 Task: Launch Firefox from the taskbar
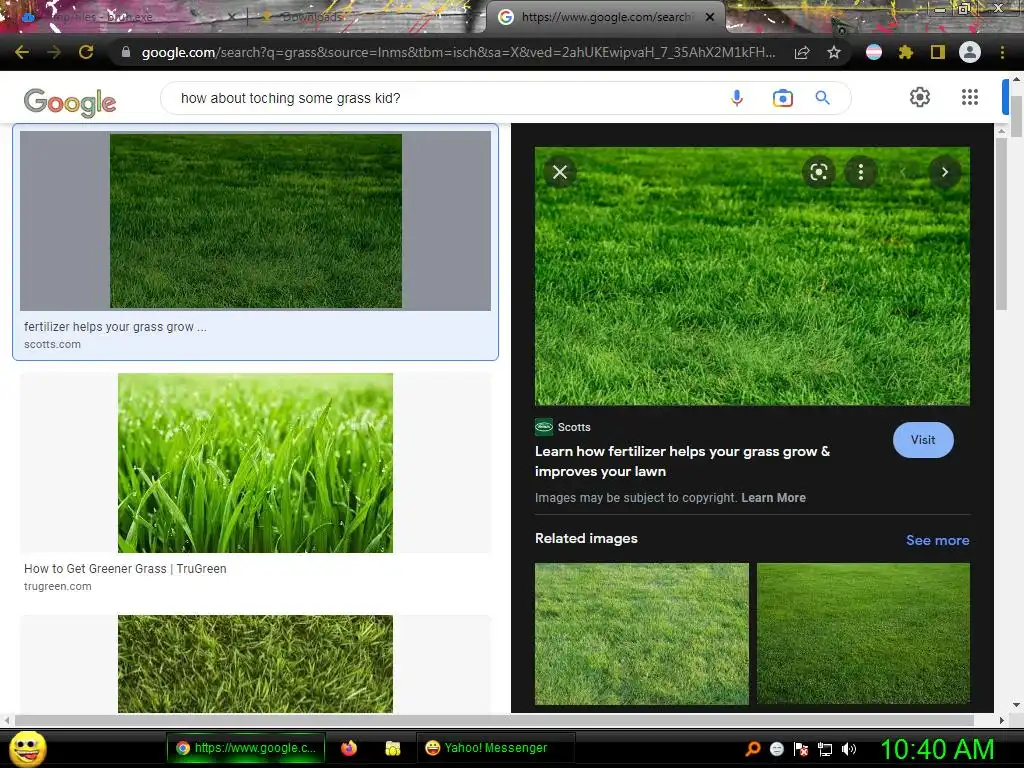click(349, 748)
